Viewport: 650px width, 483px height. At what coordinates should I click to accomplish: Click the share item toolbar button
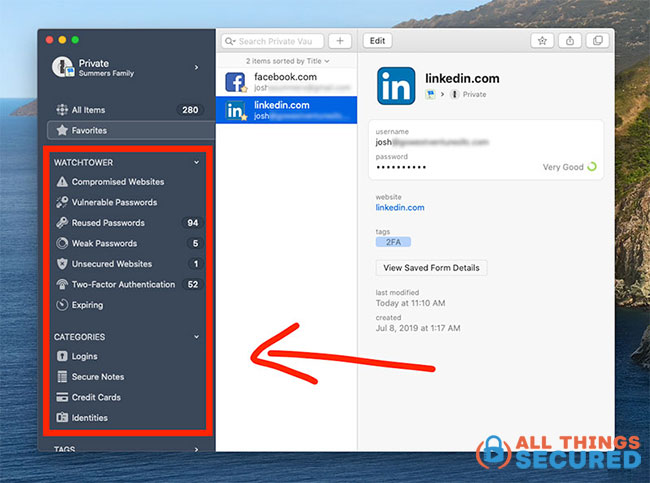point(570,41)
